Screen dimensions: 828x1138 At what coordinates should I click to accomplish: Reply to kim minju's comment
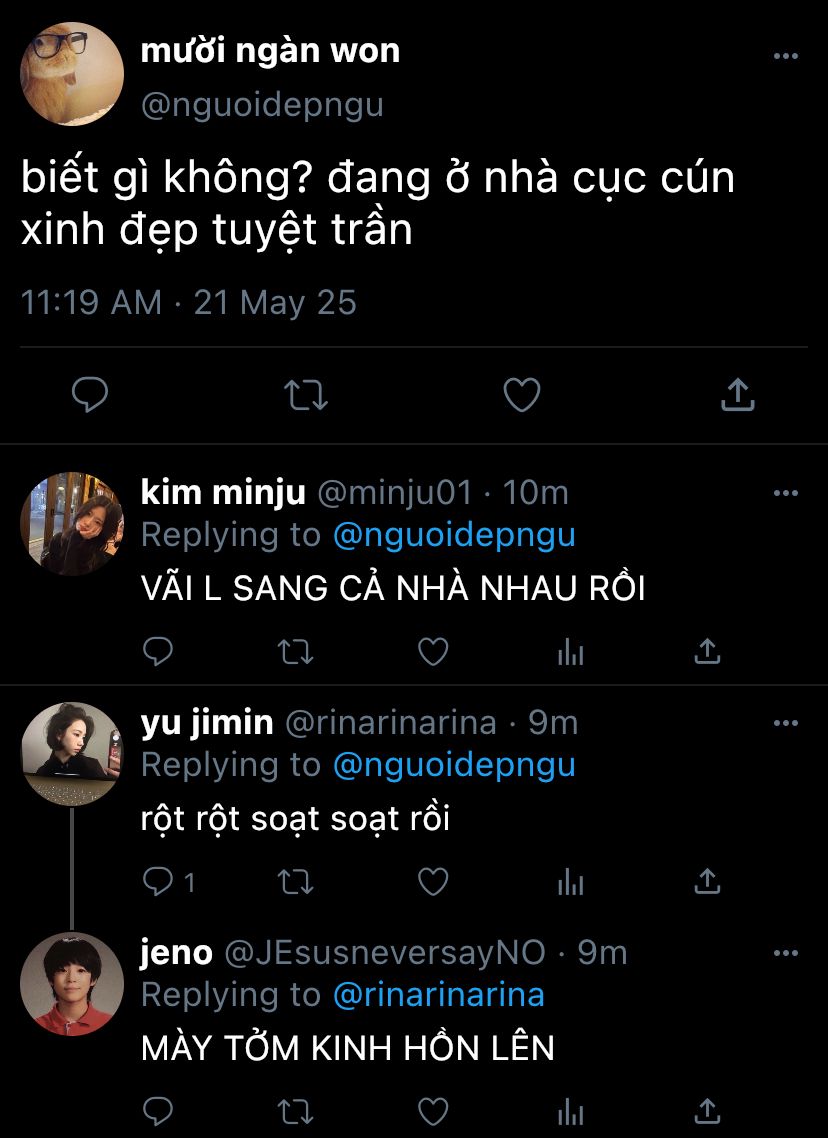[x=158, y=653]
